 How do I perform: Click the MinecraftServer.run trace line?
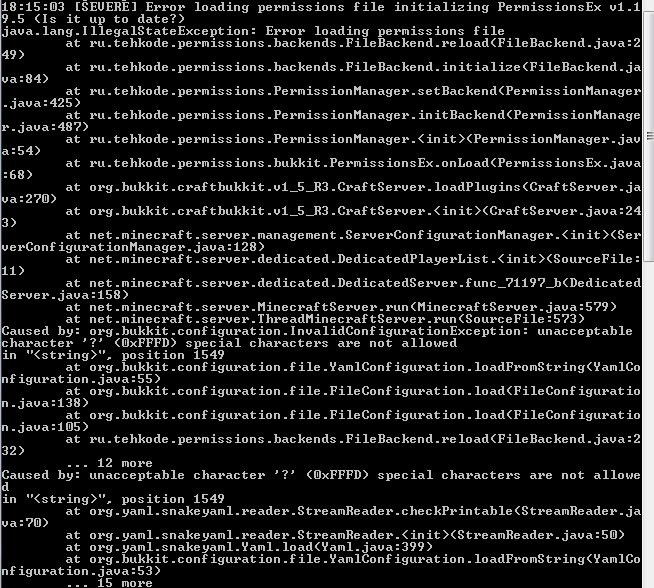(341, 307)
